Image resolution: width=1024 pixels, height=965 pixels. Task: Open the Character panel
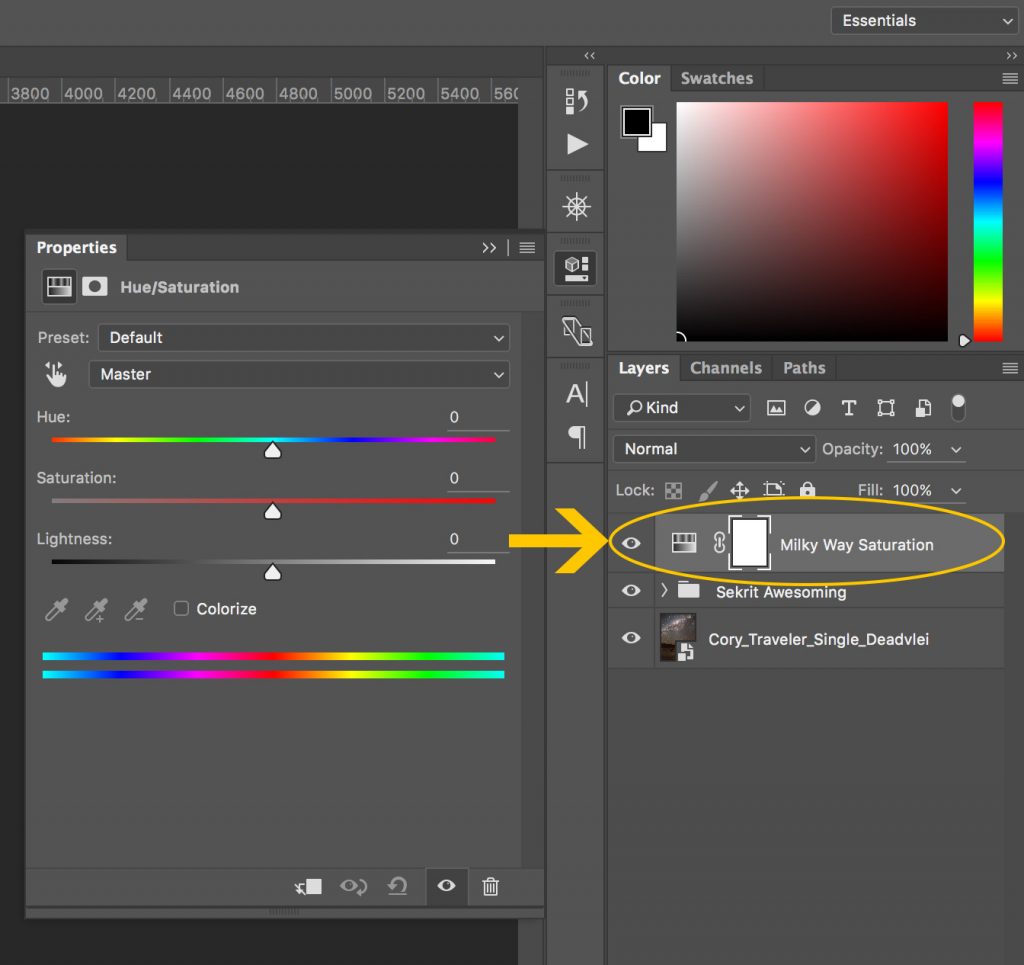pos(575,394)
